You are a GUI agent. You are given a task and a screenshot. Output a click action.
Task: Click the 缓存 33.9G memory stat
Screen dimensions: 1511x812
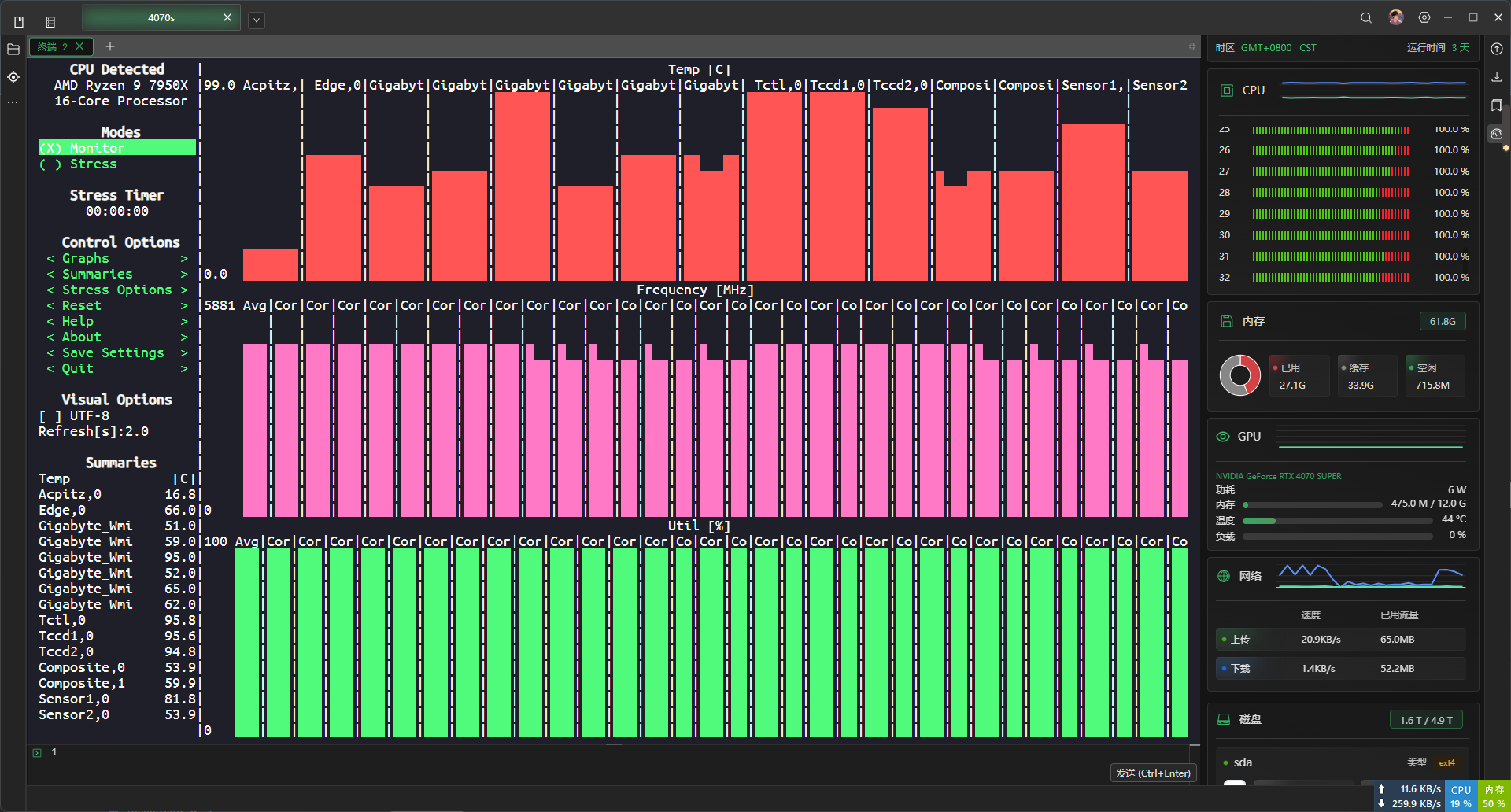pyautogui.click(x=1367, y=376)
